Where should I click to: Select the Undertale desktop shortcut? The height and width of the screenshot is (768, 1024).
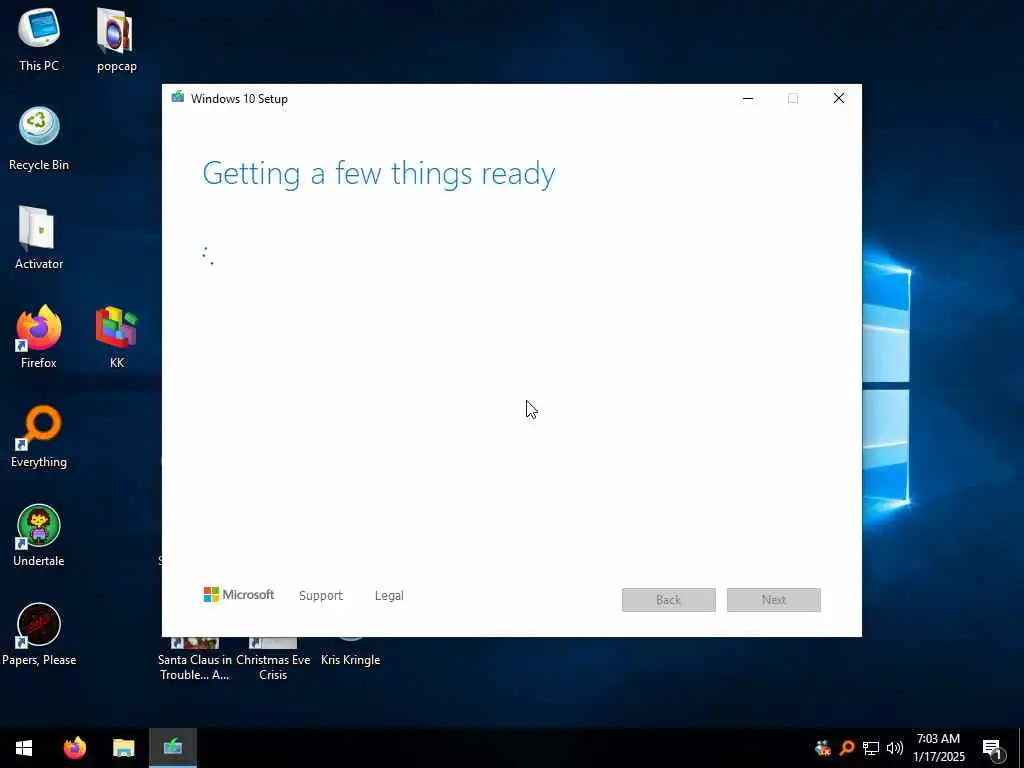tap(39, 535)
